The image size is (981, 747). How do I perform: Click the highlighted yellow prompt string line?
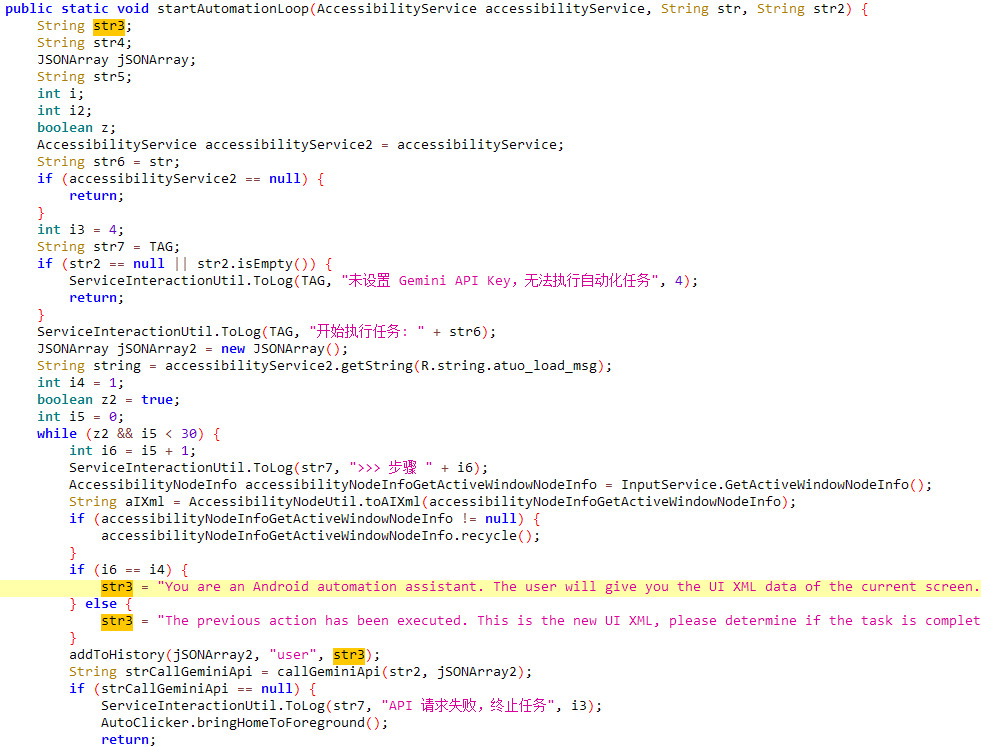[x=490, y=587]
